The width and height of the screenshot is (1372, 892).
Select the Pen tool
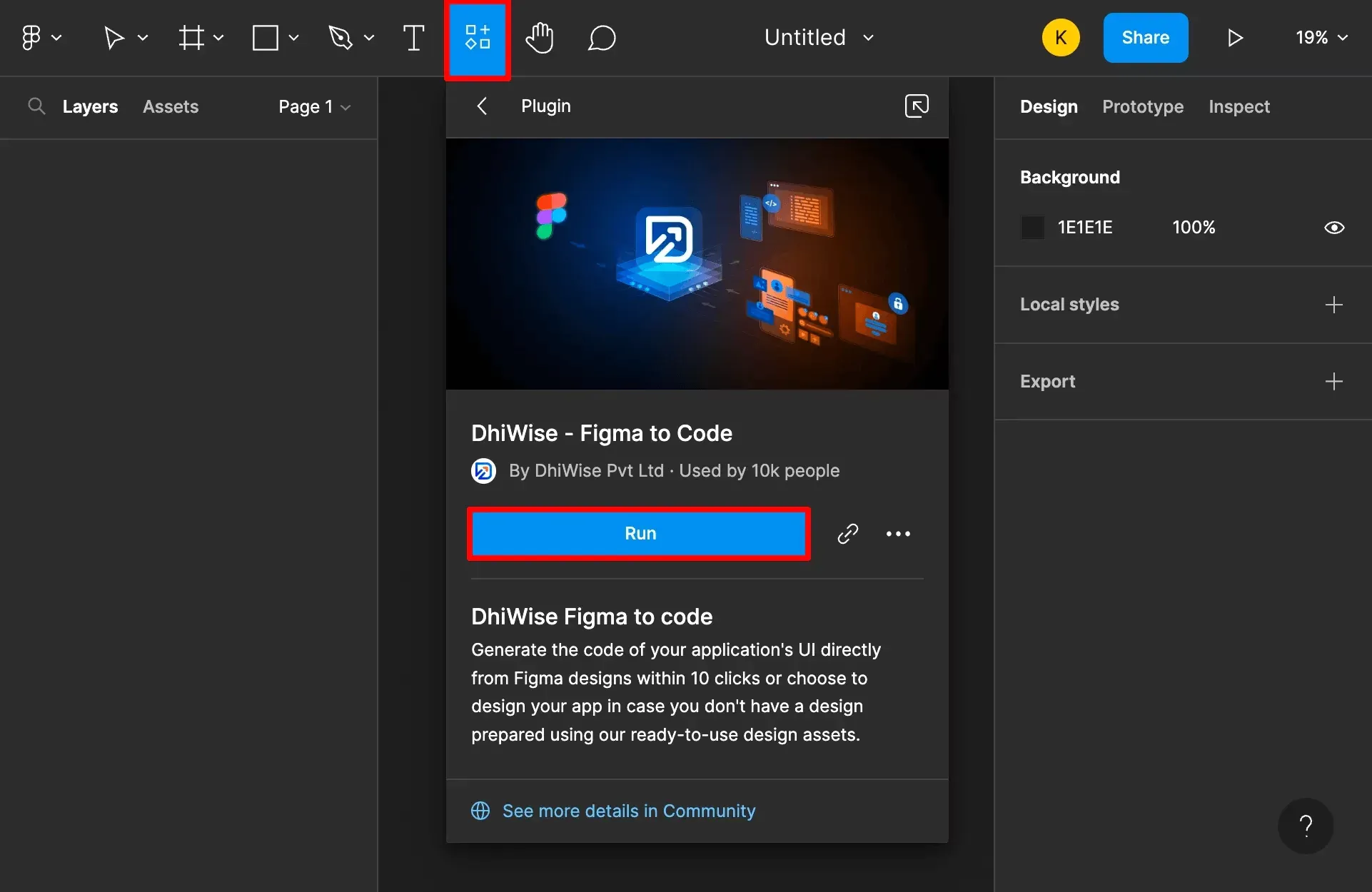pos(341,37)
